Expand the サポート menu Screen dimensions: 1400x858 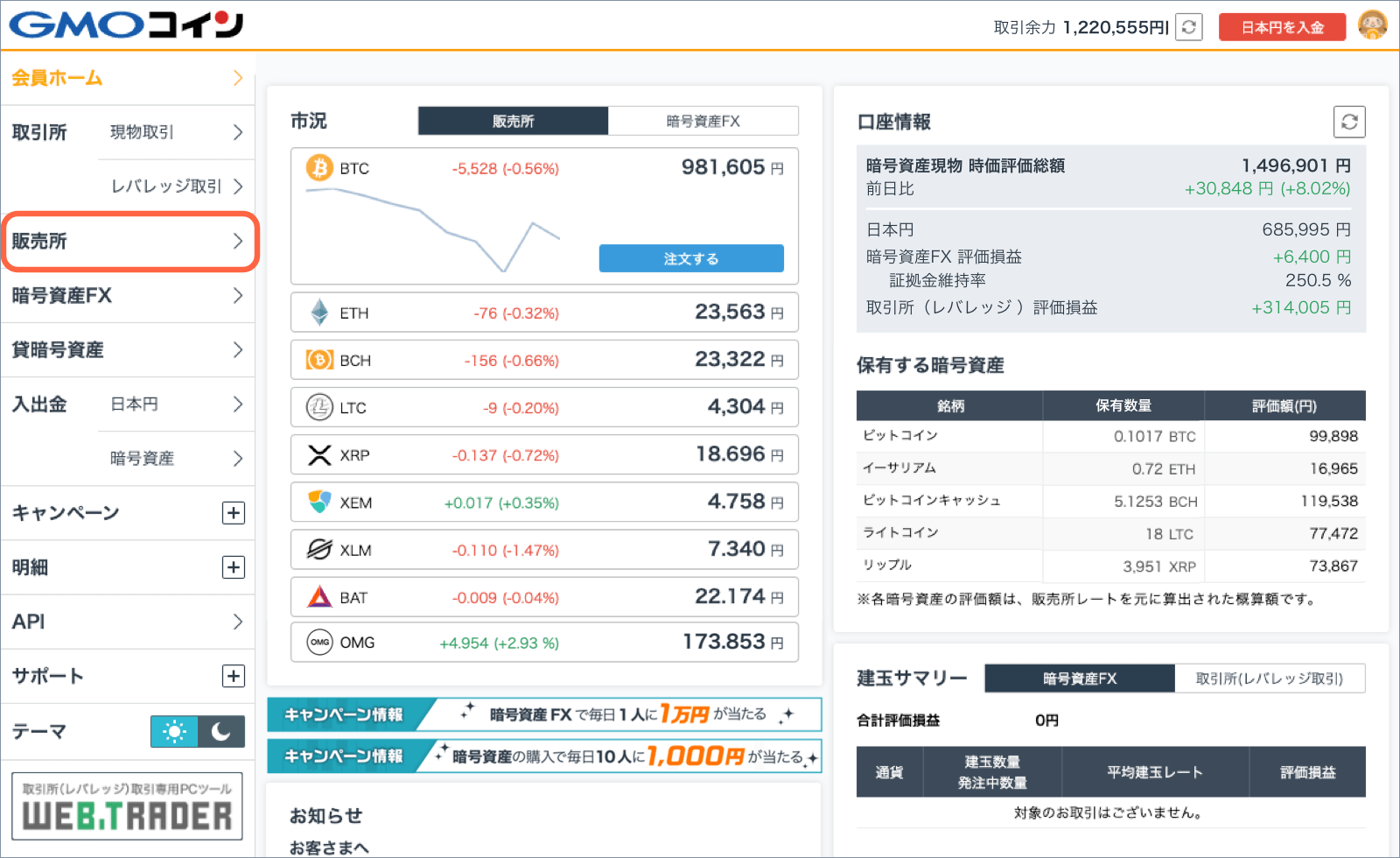233,676
